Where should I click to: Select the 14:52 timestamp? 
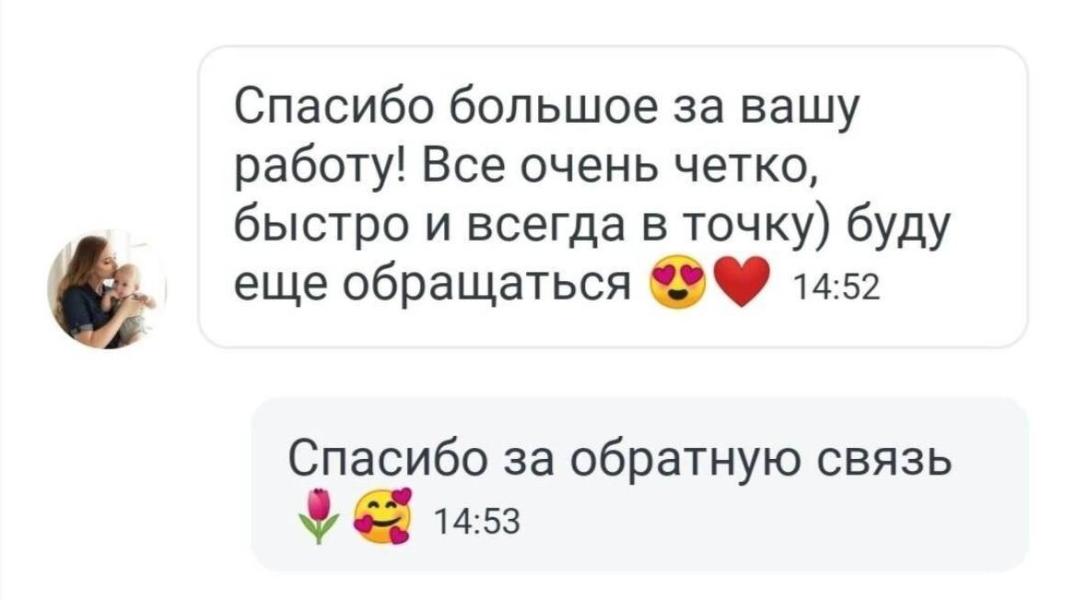pyautogui.click(x=836, y=288)
